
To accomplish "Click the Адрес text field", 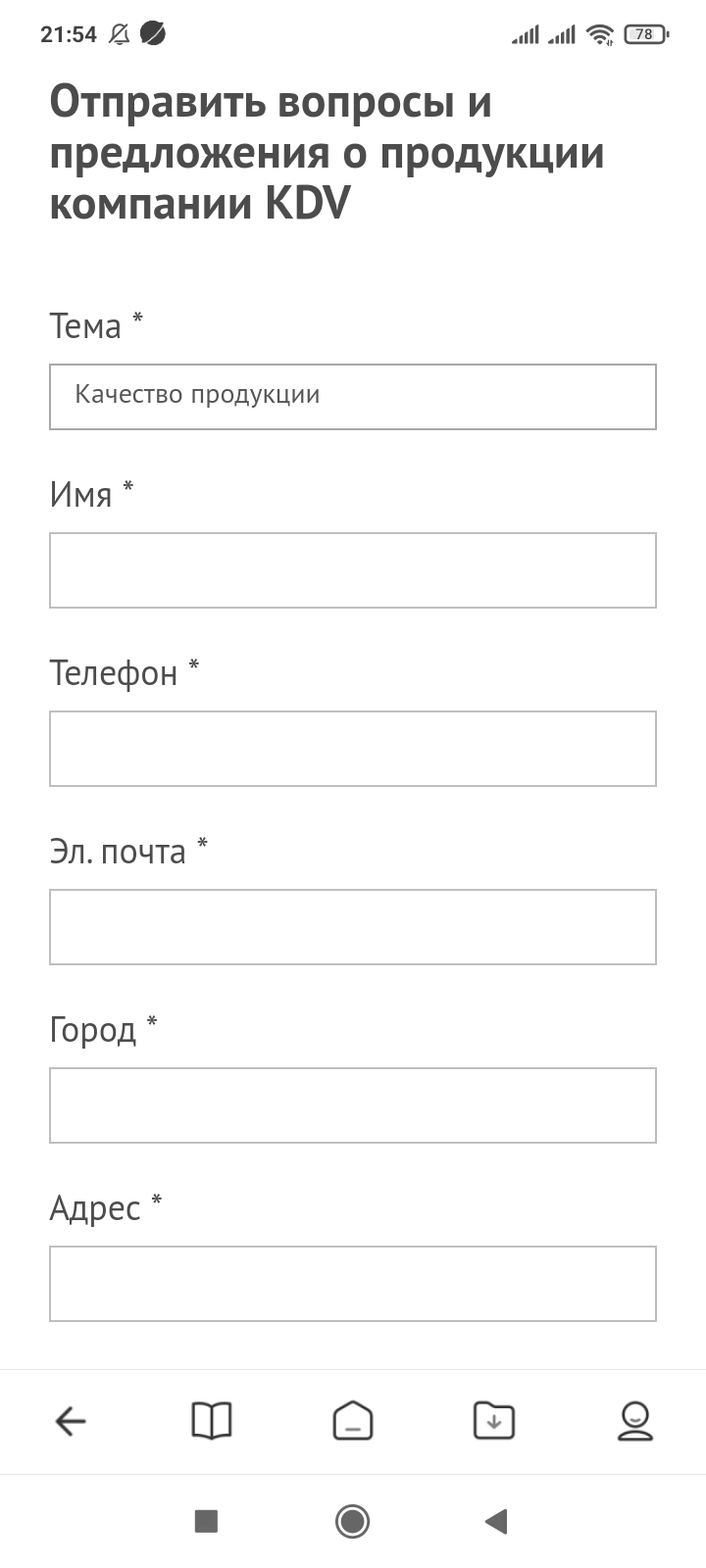I will tap(353, 1284).
